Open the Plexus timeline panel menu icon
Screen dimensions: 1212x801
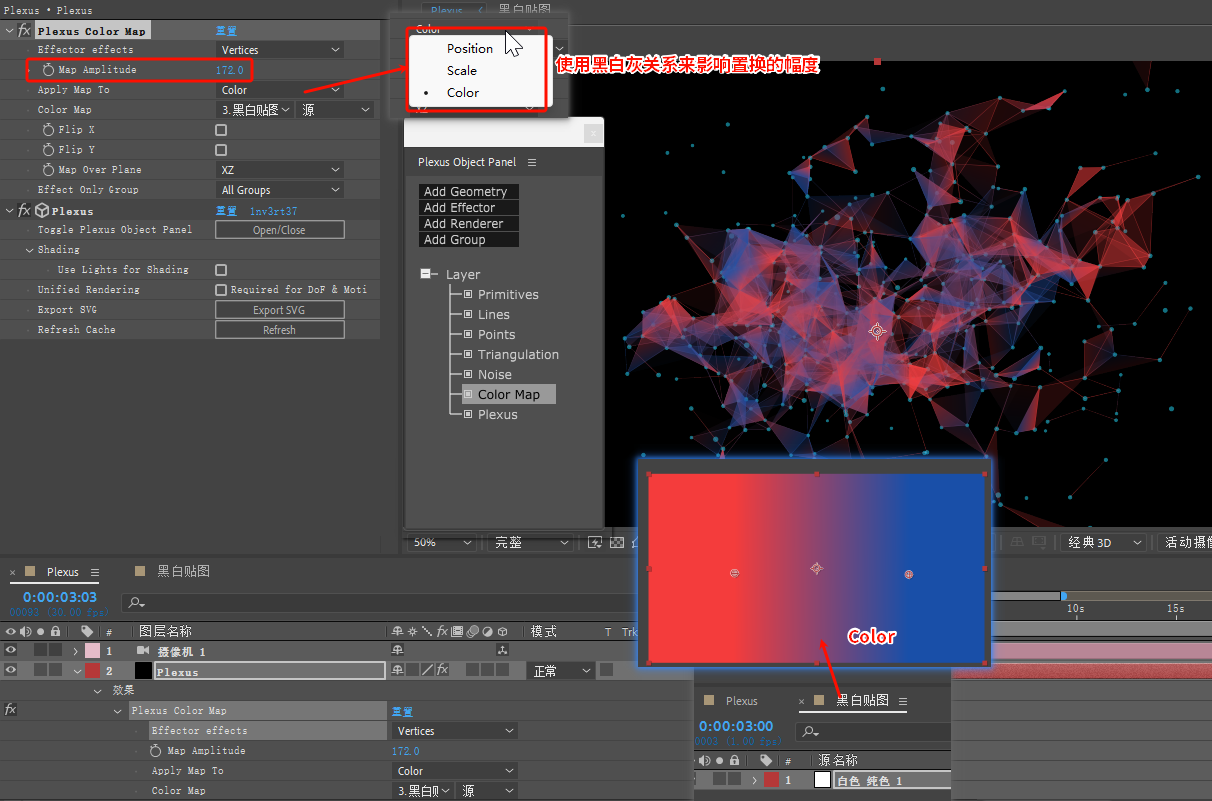pos(95,572)
